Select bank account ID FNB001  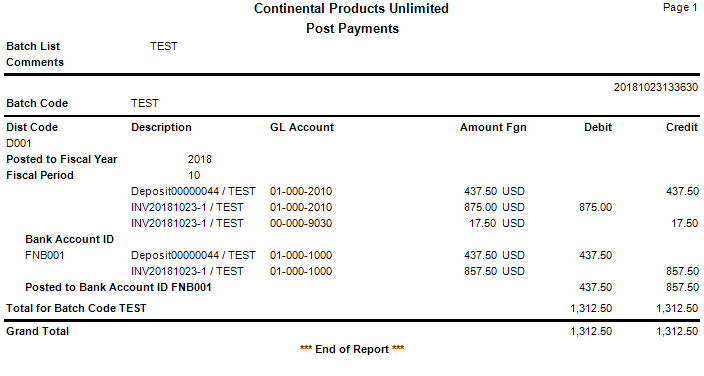[45, 255]
